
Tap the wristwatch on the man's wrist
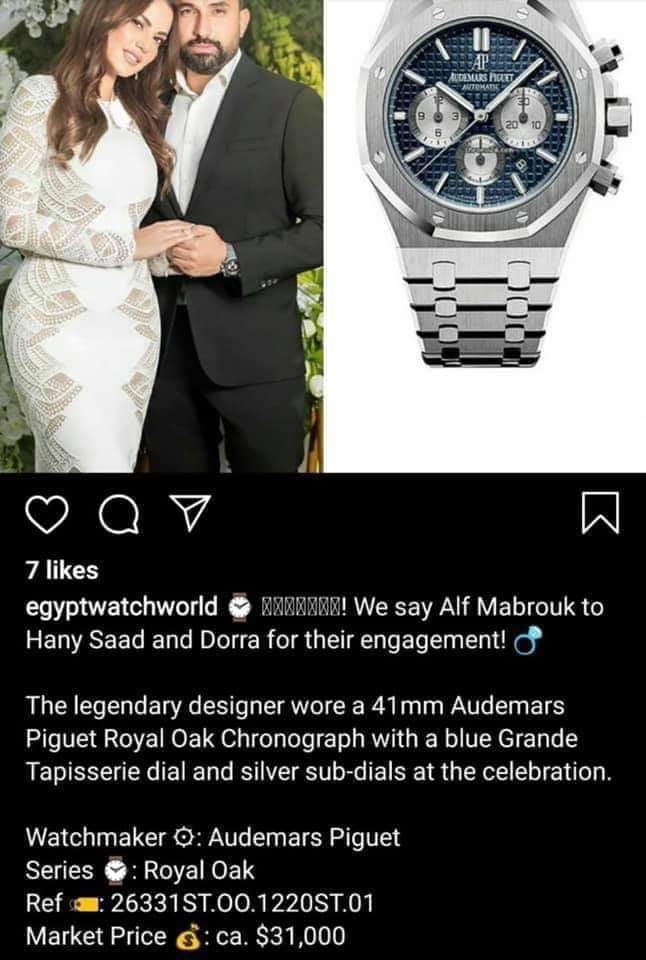click(x=229, y=261)
